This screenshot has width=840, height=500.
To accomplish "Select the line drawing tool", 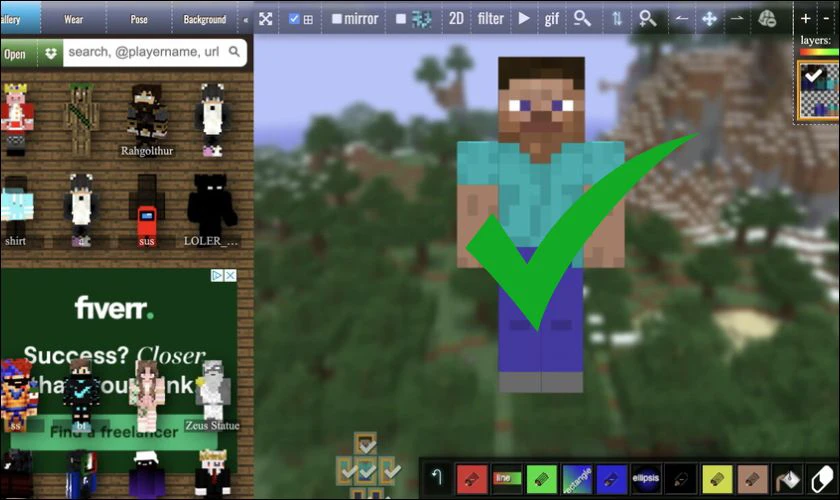I will [x=507, y=479].
